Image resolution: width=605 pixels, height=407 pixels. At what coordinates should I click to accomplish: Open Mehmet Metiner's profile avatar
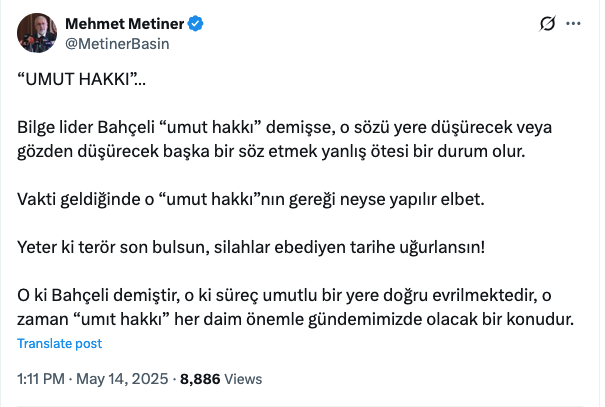click(x=36, y=33)
